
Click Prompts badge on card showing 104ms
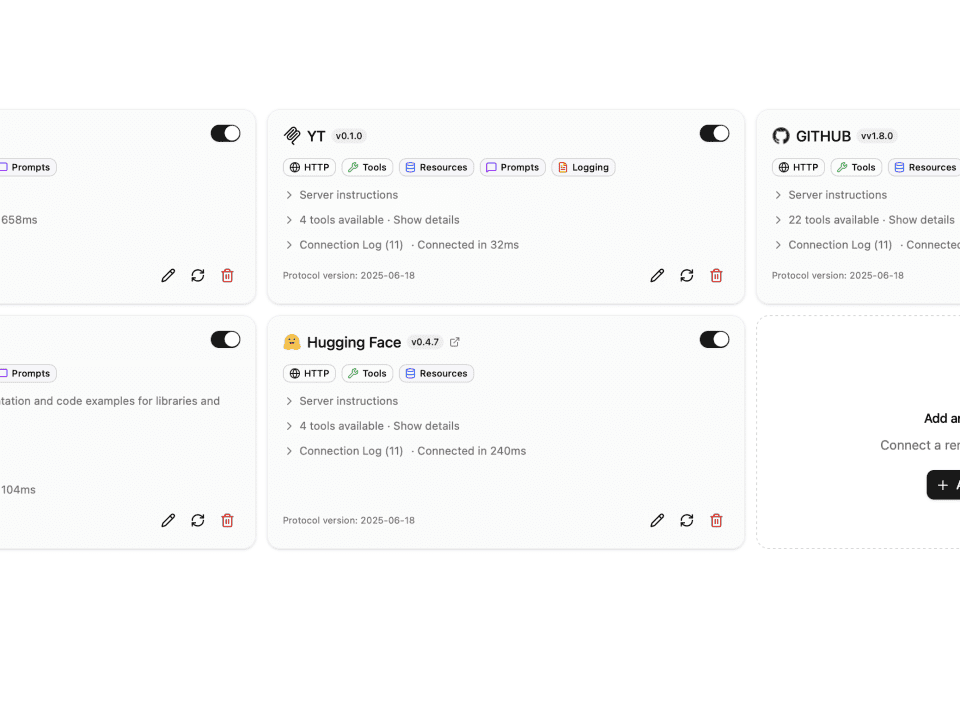click(27, 373)
